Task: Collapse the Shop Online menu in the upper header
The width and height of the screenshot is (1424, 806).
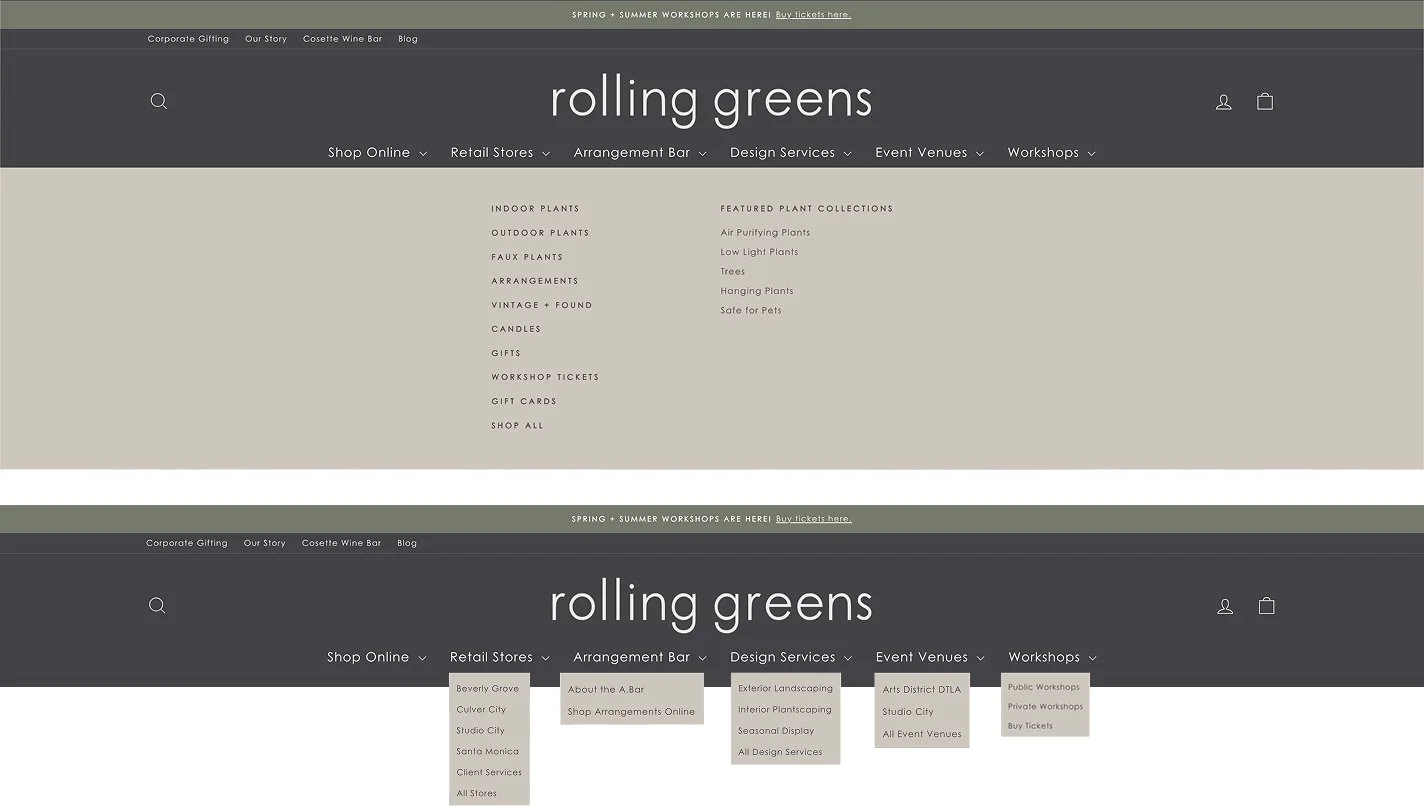Action: coord(378,153)
